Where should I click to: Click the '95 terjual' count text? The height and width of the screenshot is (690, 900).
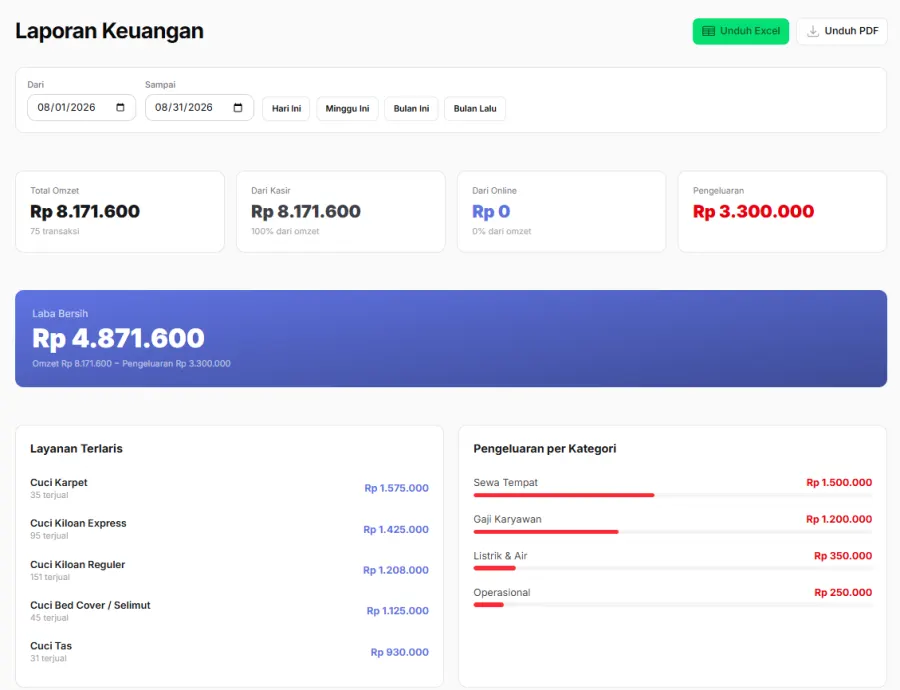point(49,536)
